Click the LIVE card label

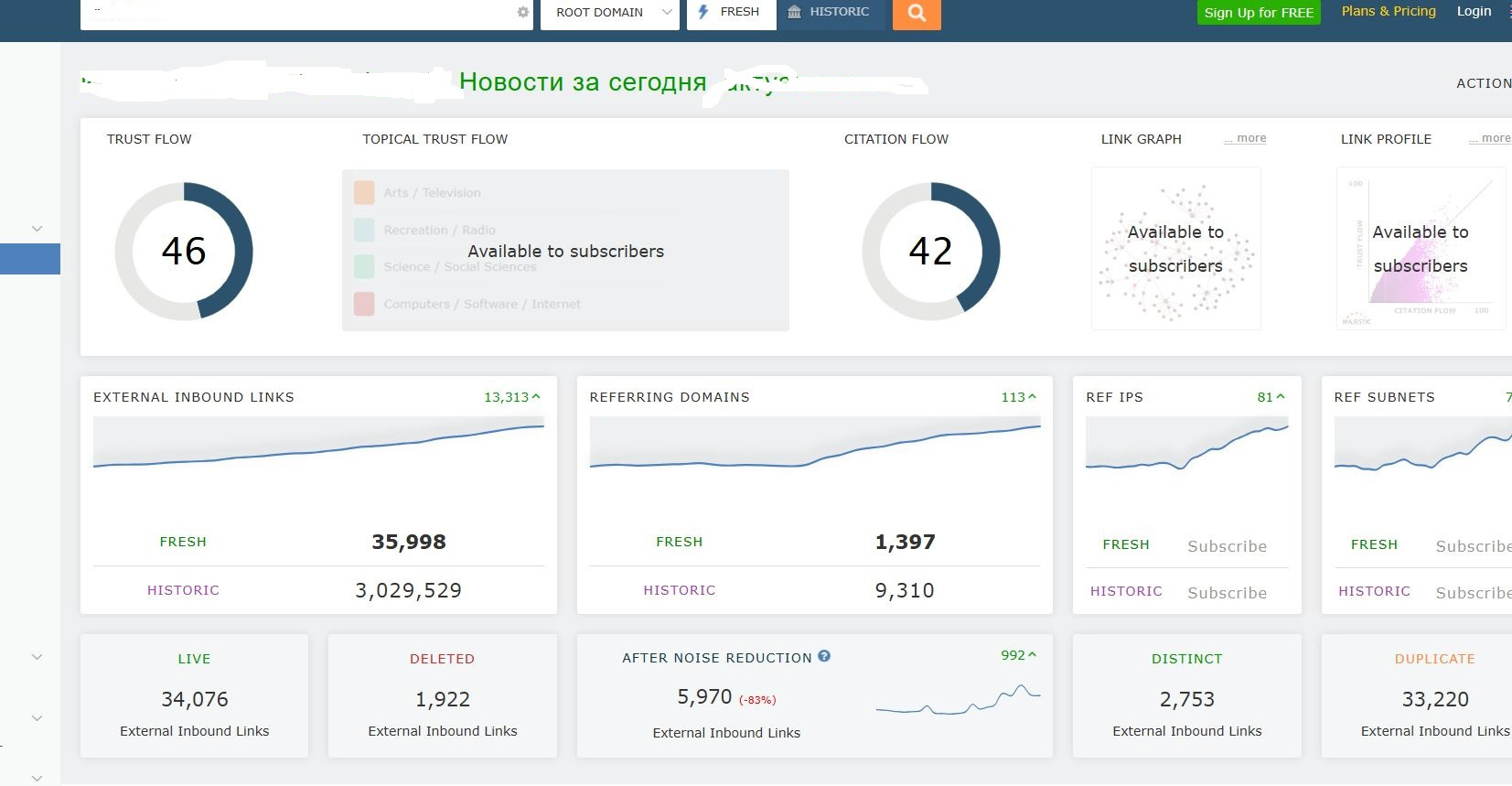(x=194, y=659)
